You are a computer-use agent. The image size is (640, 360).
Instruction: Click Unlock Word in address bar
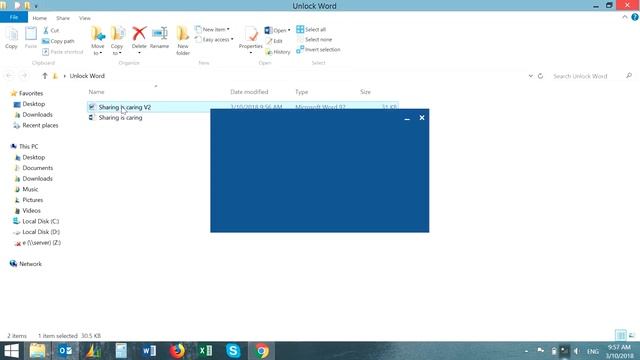[87, 76]
